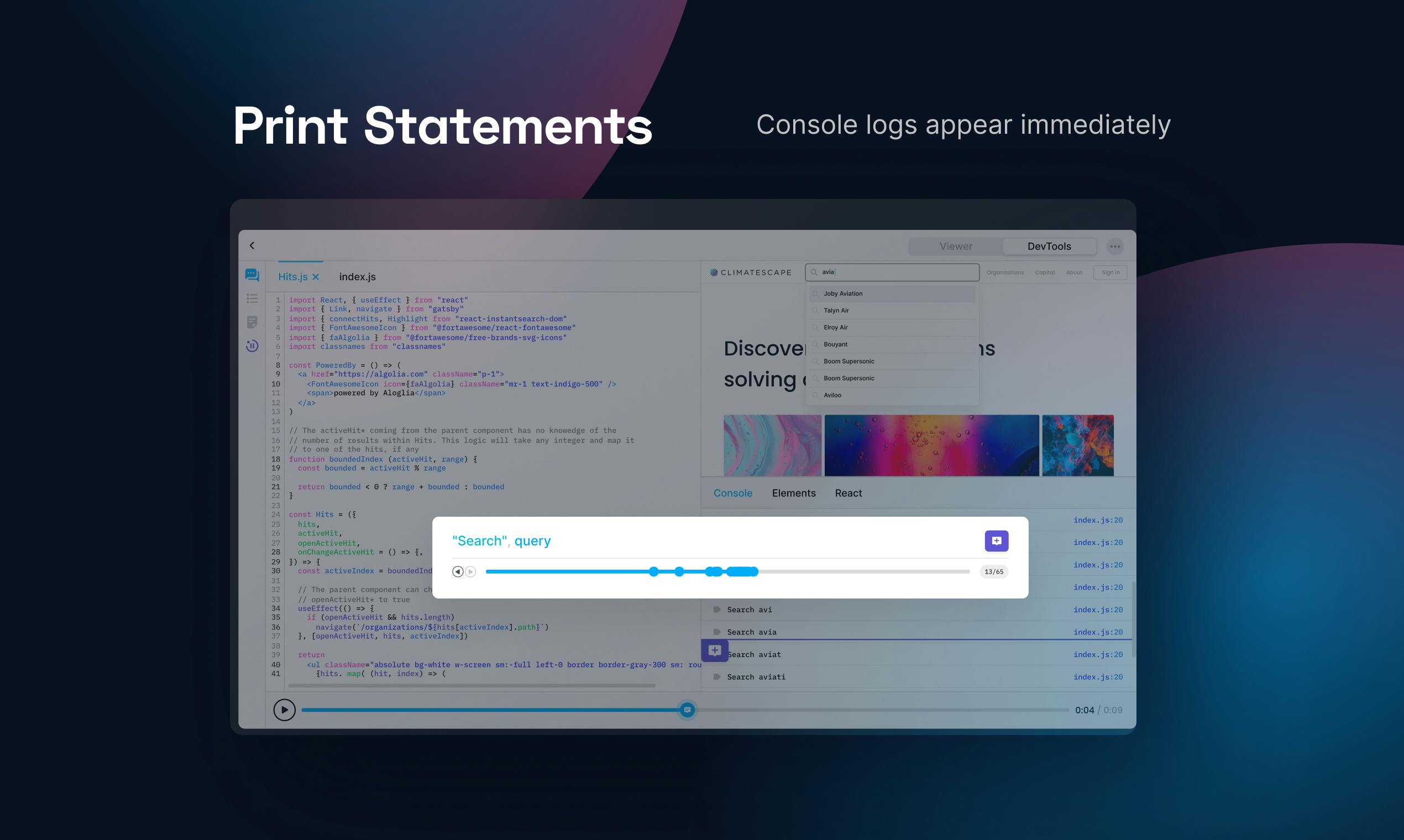Image resolution: width=1404 pixels, height=840 pixels.
Task: Click the magnifier icon in the search box
Action: point(814,272)
